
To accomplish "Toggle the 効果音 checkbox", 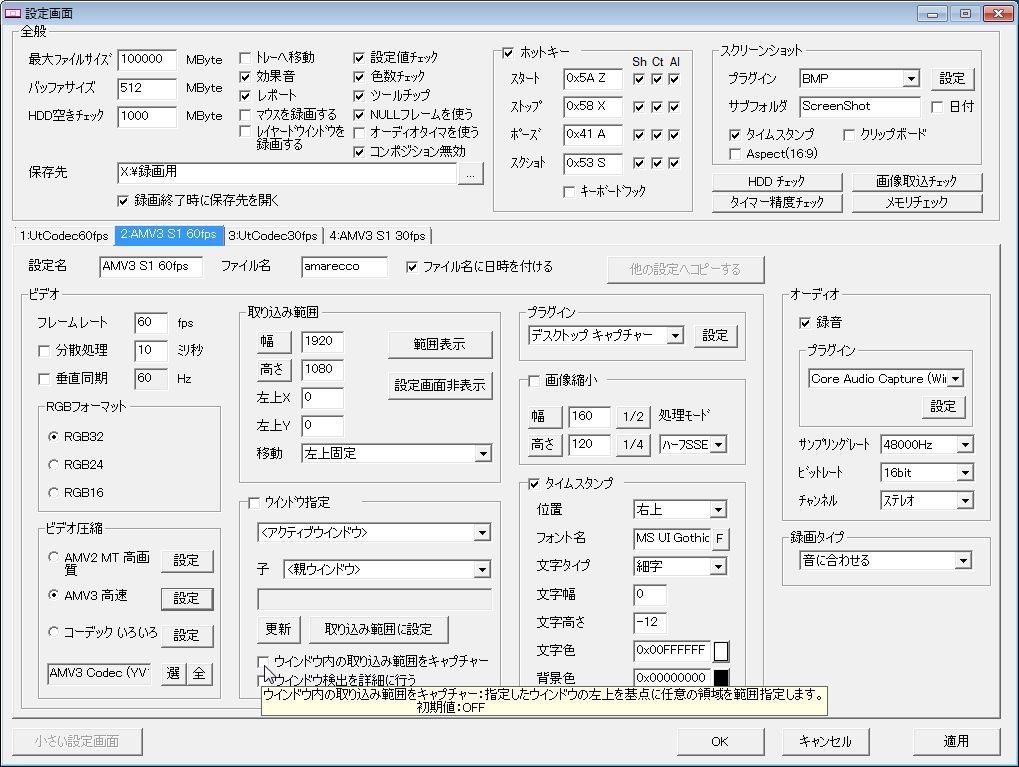I will pyautogui.click(x=246, y=77).
